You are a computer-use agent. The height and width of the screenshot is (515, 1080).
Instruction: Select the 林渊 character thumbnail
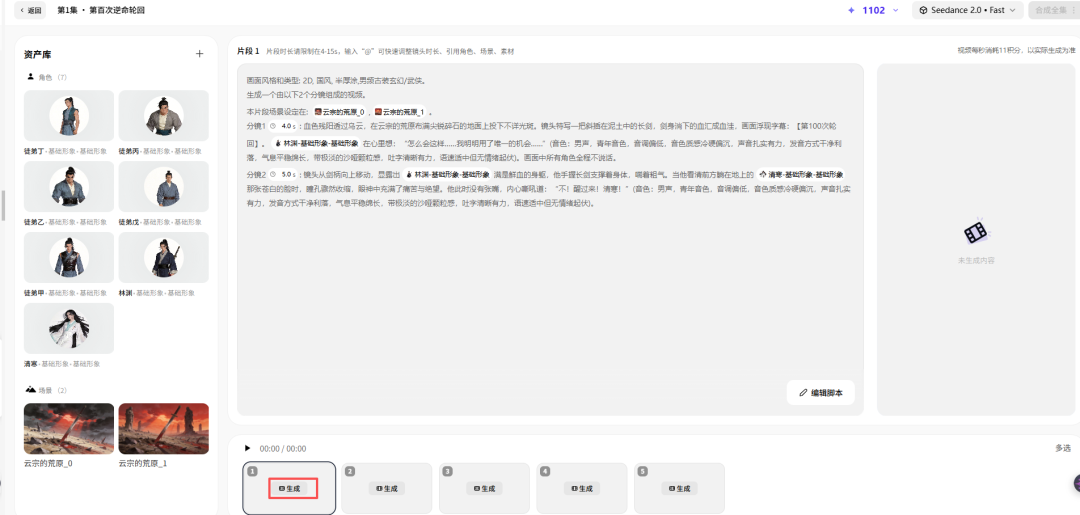tap(163, 258)
